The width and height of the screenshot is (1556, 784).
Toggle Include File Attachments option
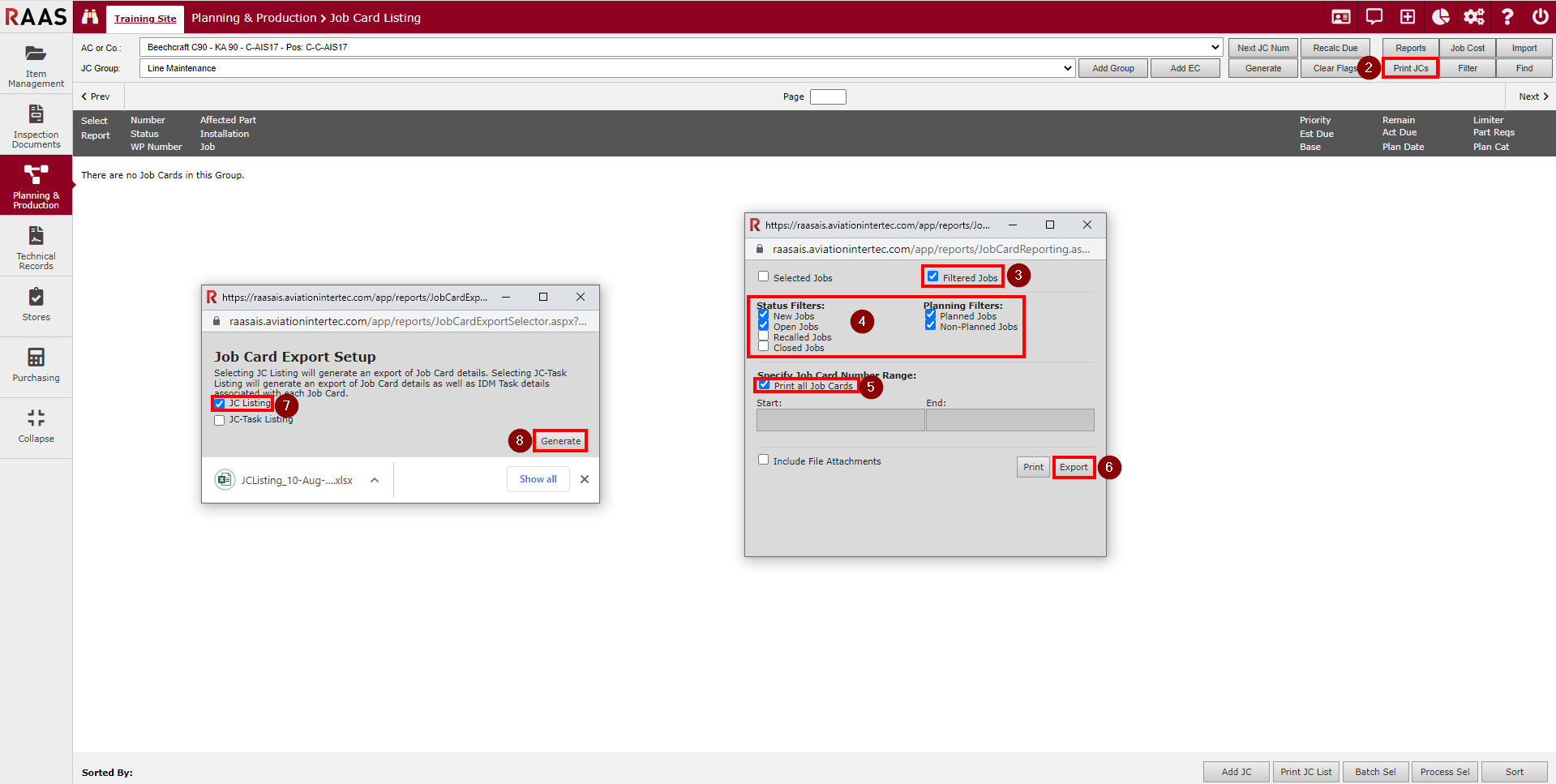(x=763, y=460)
